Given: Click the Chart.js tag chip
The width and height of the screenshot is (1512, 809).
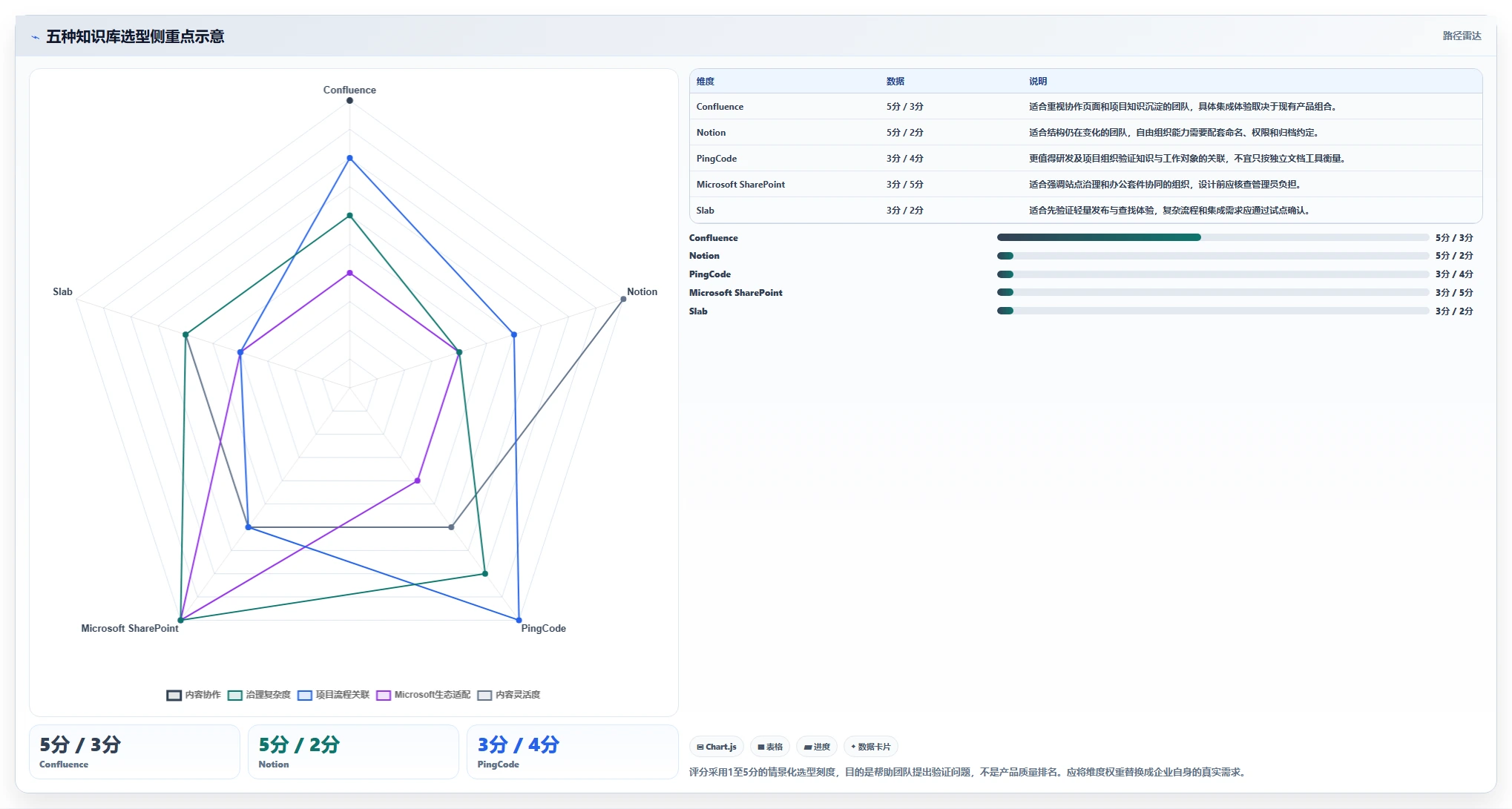Looking at the screenshot, I should (717, 747).
